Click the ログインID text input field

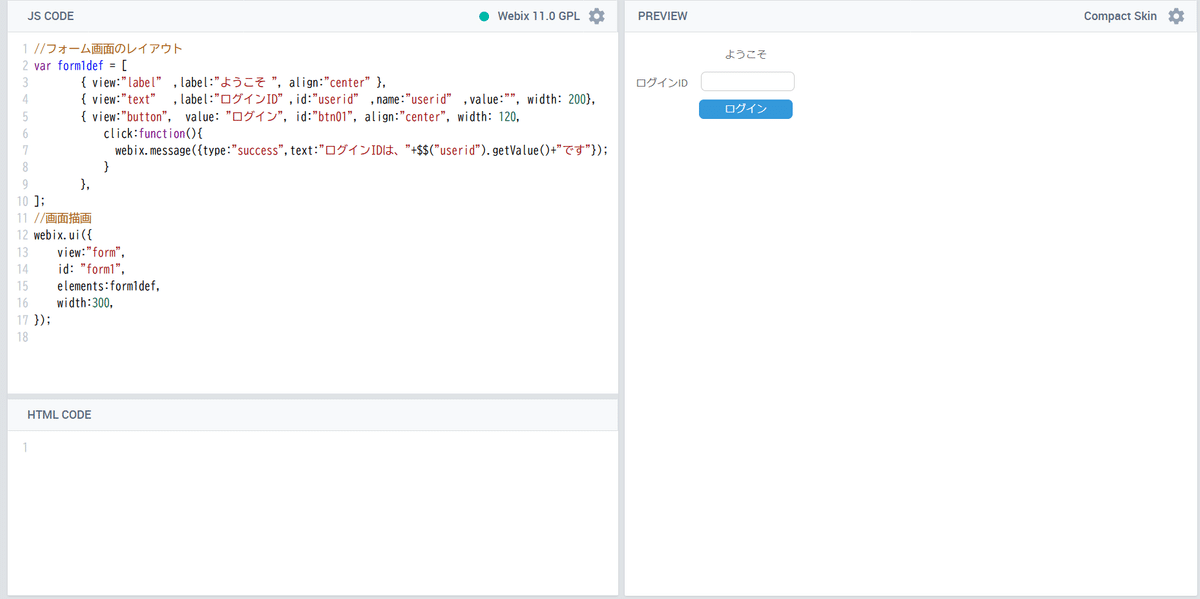(748, 81)
